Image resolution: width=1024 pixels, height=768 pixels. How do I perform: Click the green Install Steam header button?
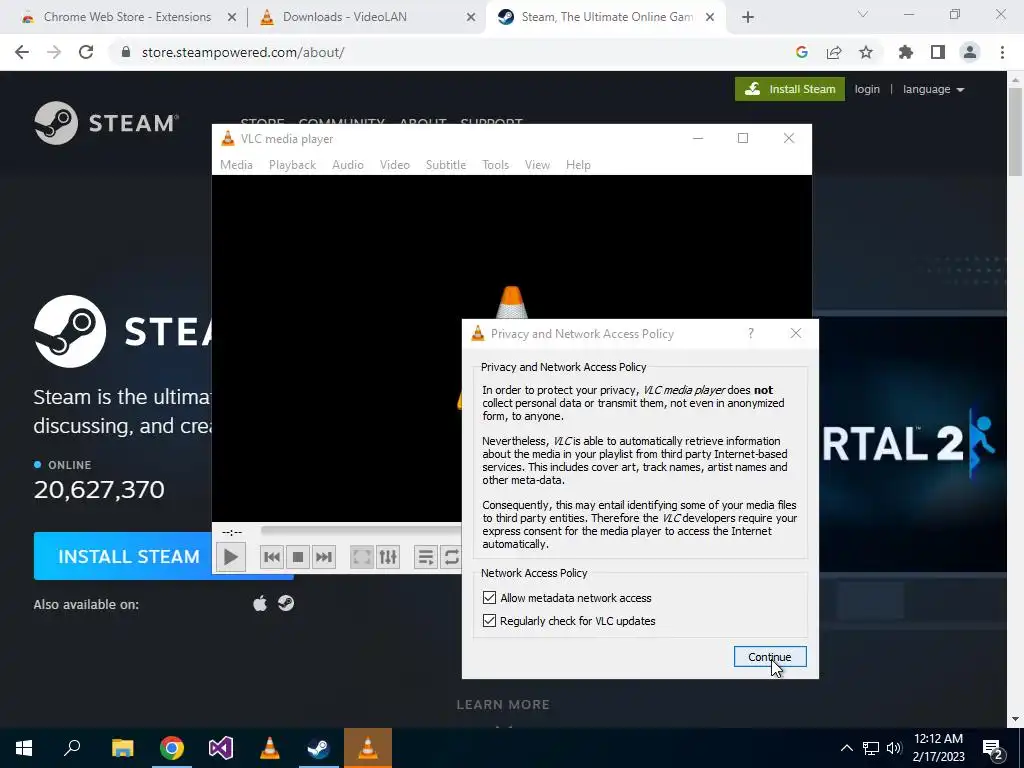pos(790,89)
